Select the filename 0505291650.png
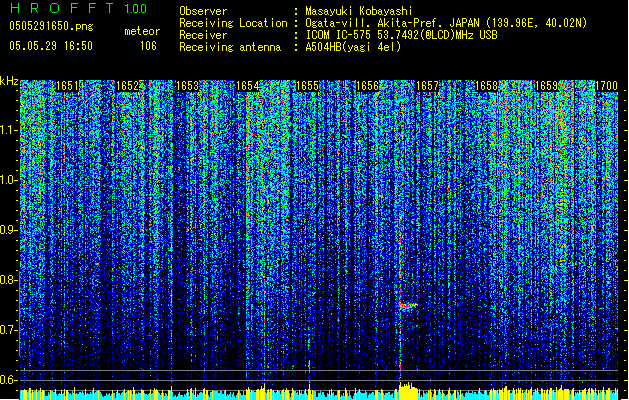This screenshot has width=629, height=400. point(51,26)
